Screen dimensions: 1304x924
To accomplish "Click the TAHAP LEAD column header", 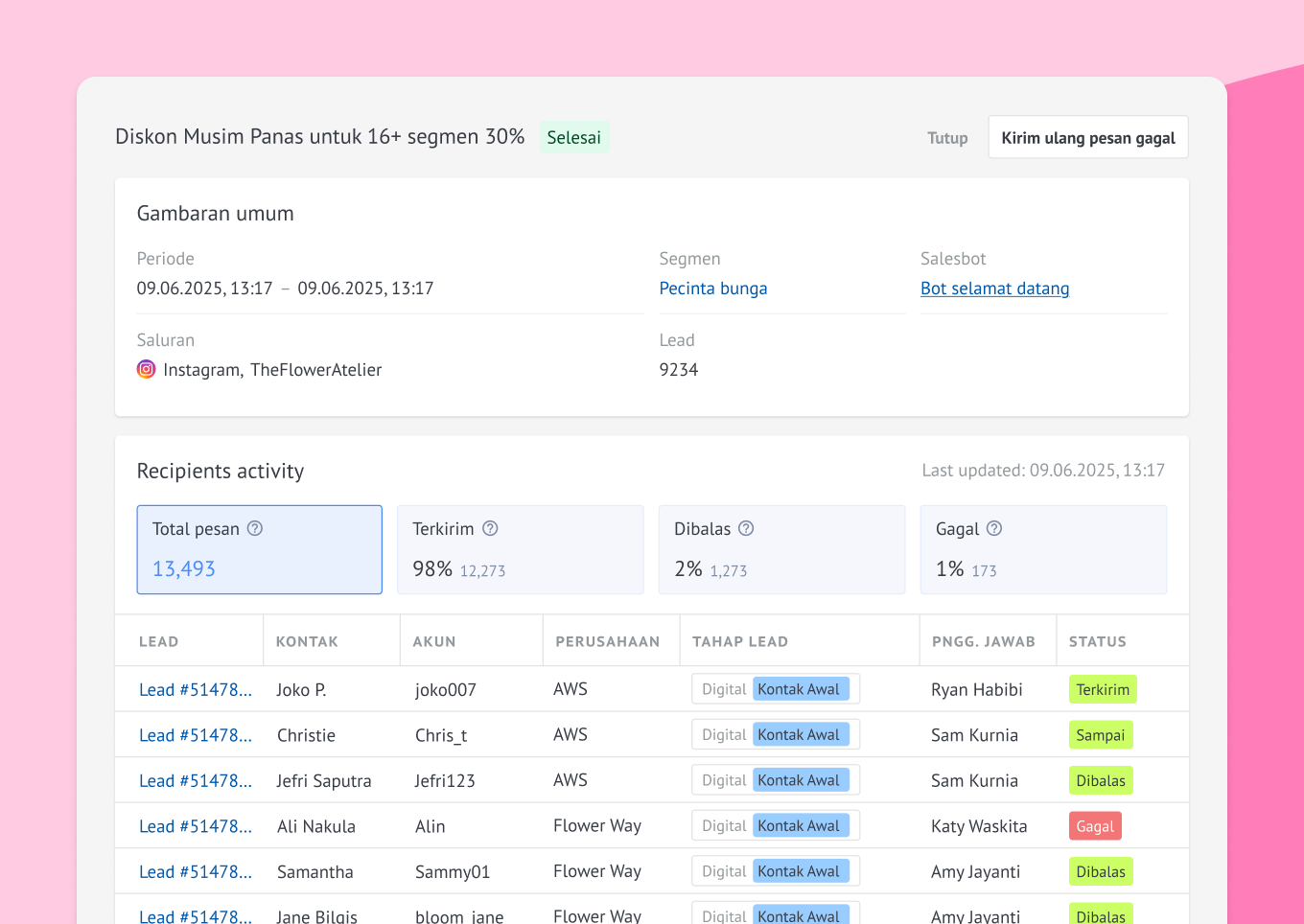I will point(740,642).
